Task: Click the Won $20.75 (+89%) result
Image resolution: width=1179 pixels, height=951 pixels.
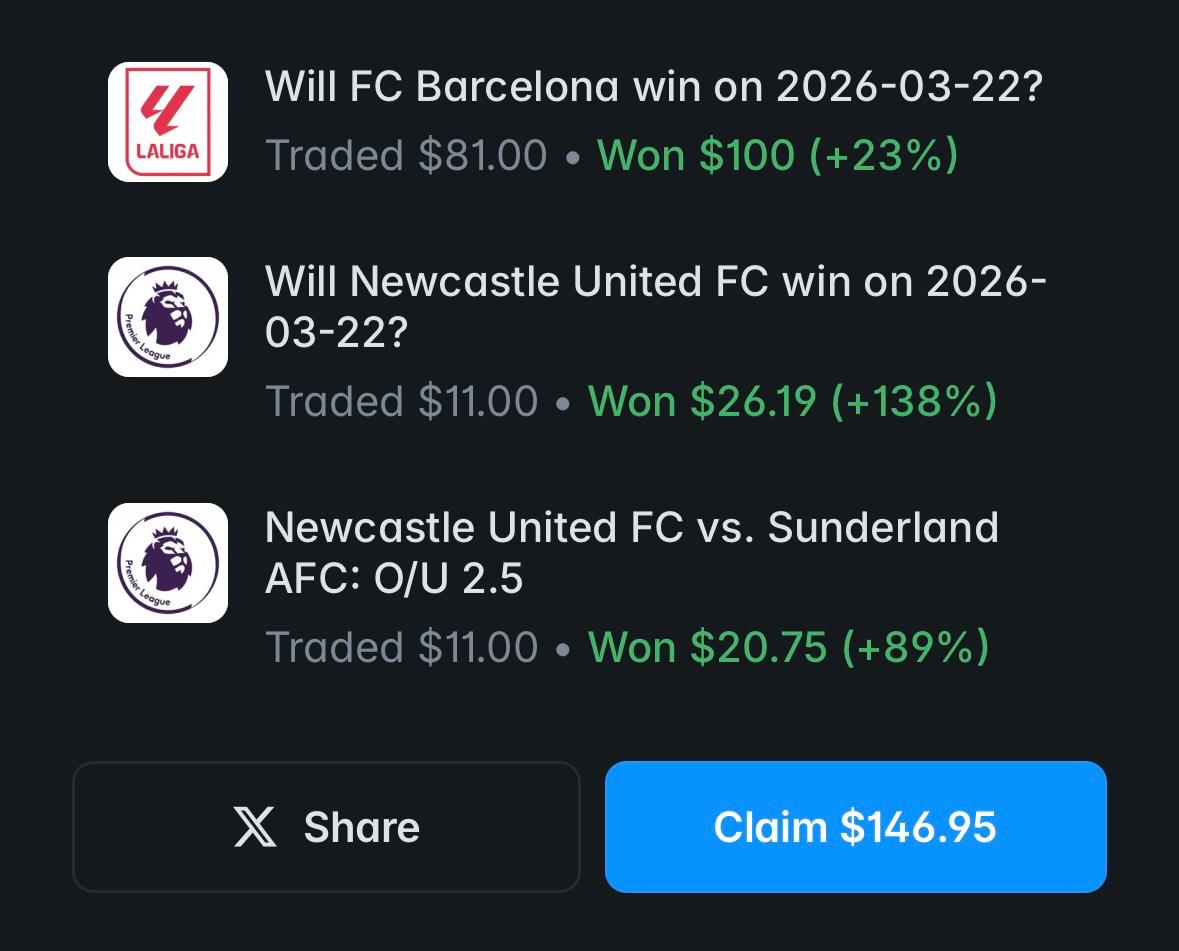Action: (789, 647)
